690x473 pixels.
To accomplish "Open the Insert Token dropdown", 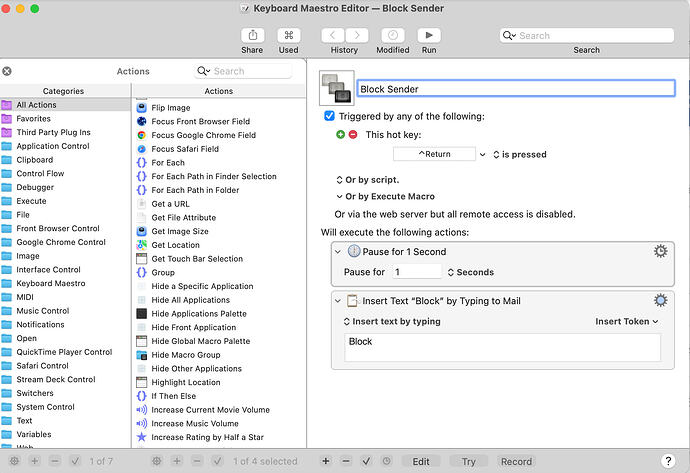I will 627,321.
